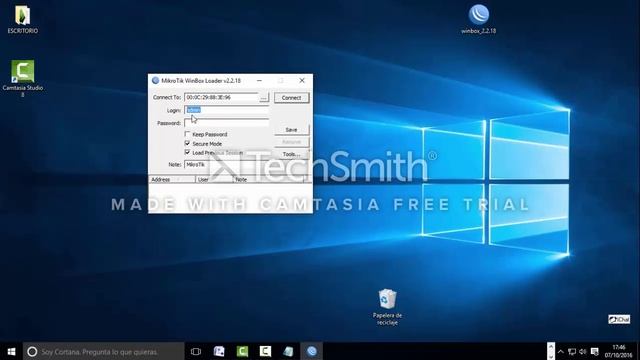Sort by the Address column header
The image size is (640, 360).
click(x=172, y=179)
